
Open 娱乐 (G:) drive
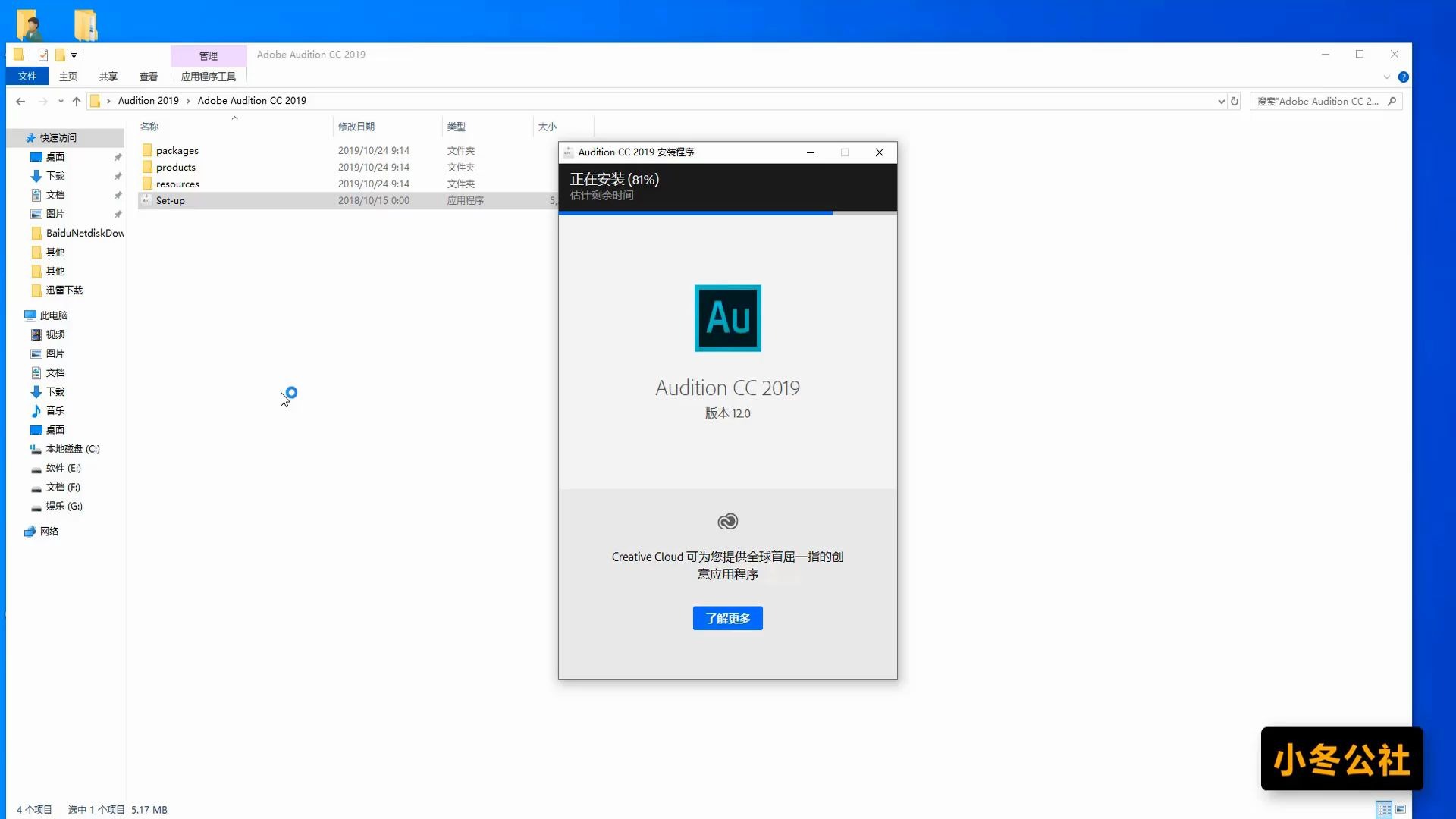pos(64,506)
